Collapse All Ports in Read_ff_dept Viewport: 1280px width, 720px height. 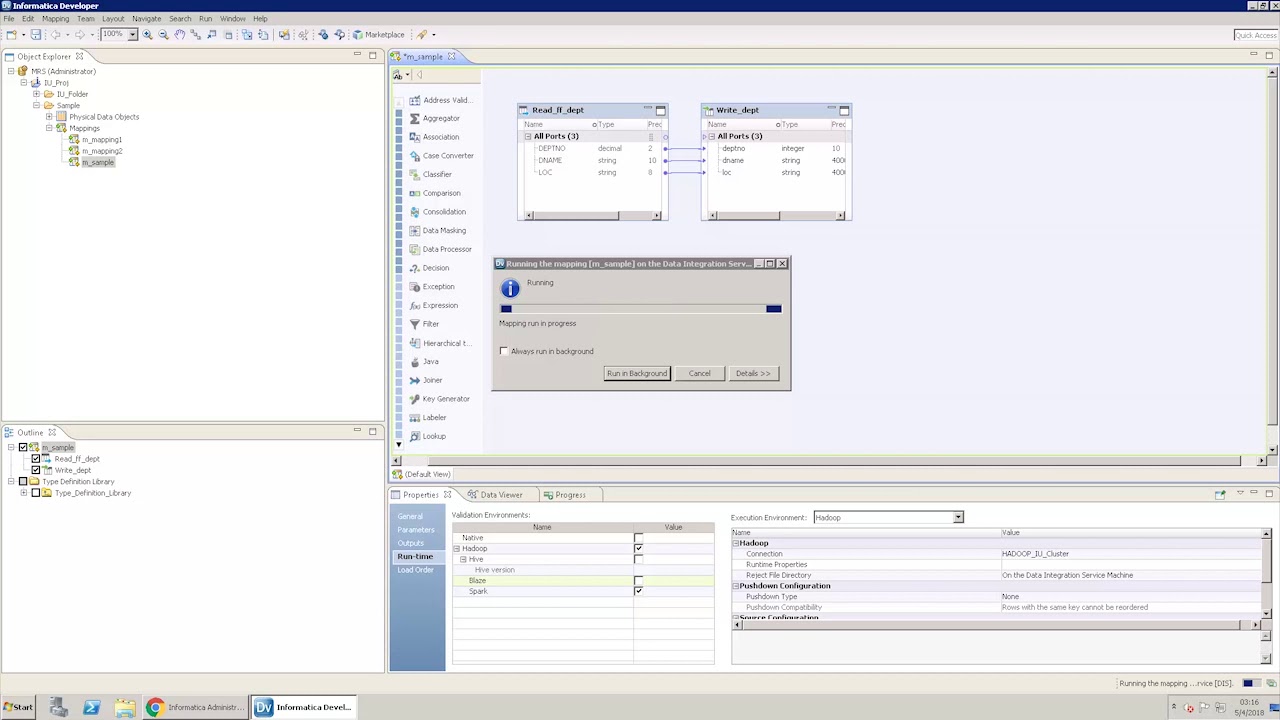pos(527,136)
